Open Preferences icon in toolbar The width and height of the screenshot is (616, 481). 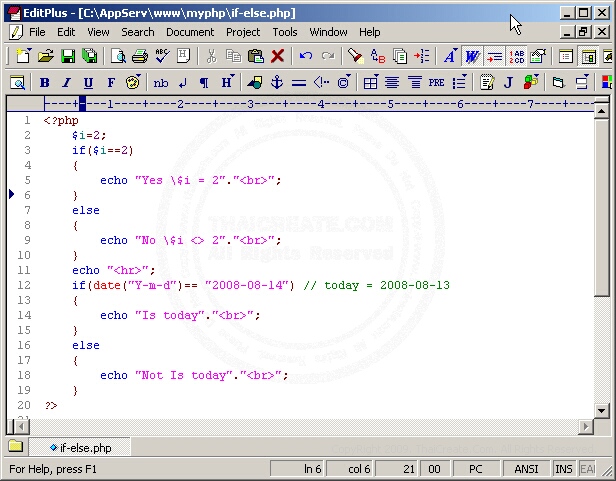point(538,56)
